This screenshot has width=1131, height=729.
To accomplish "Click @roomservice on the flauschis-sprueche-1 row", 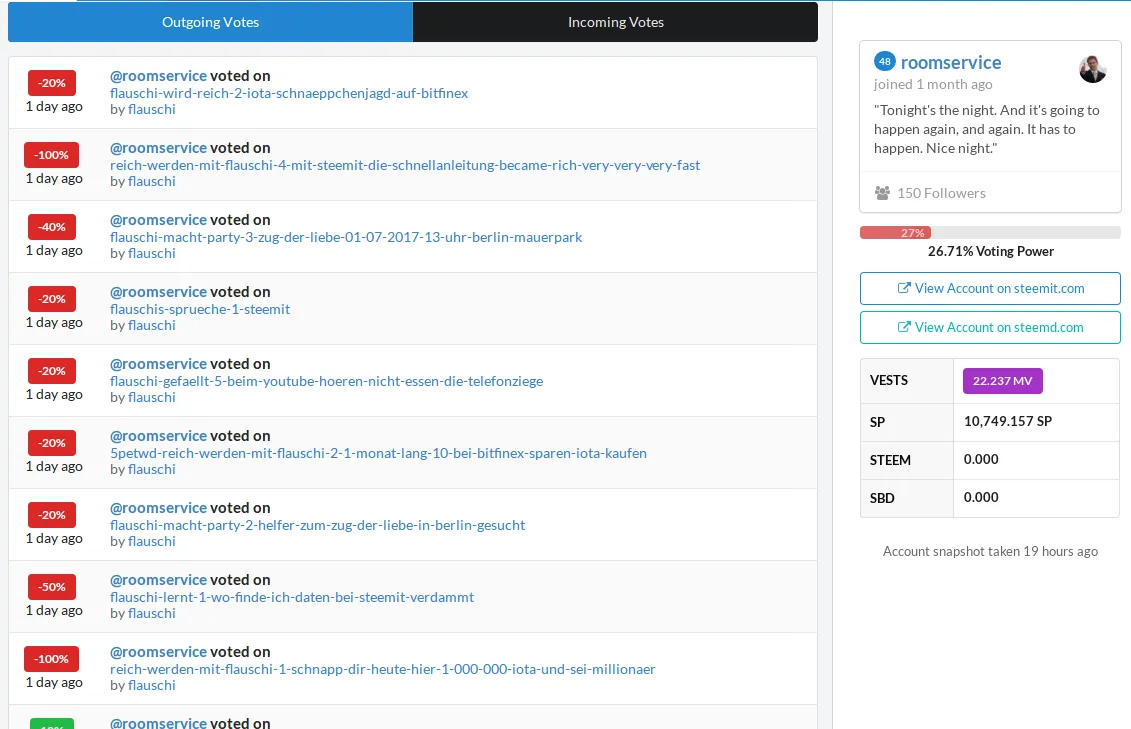I will 158,292.
